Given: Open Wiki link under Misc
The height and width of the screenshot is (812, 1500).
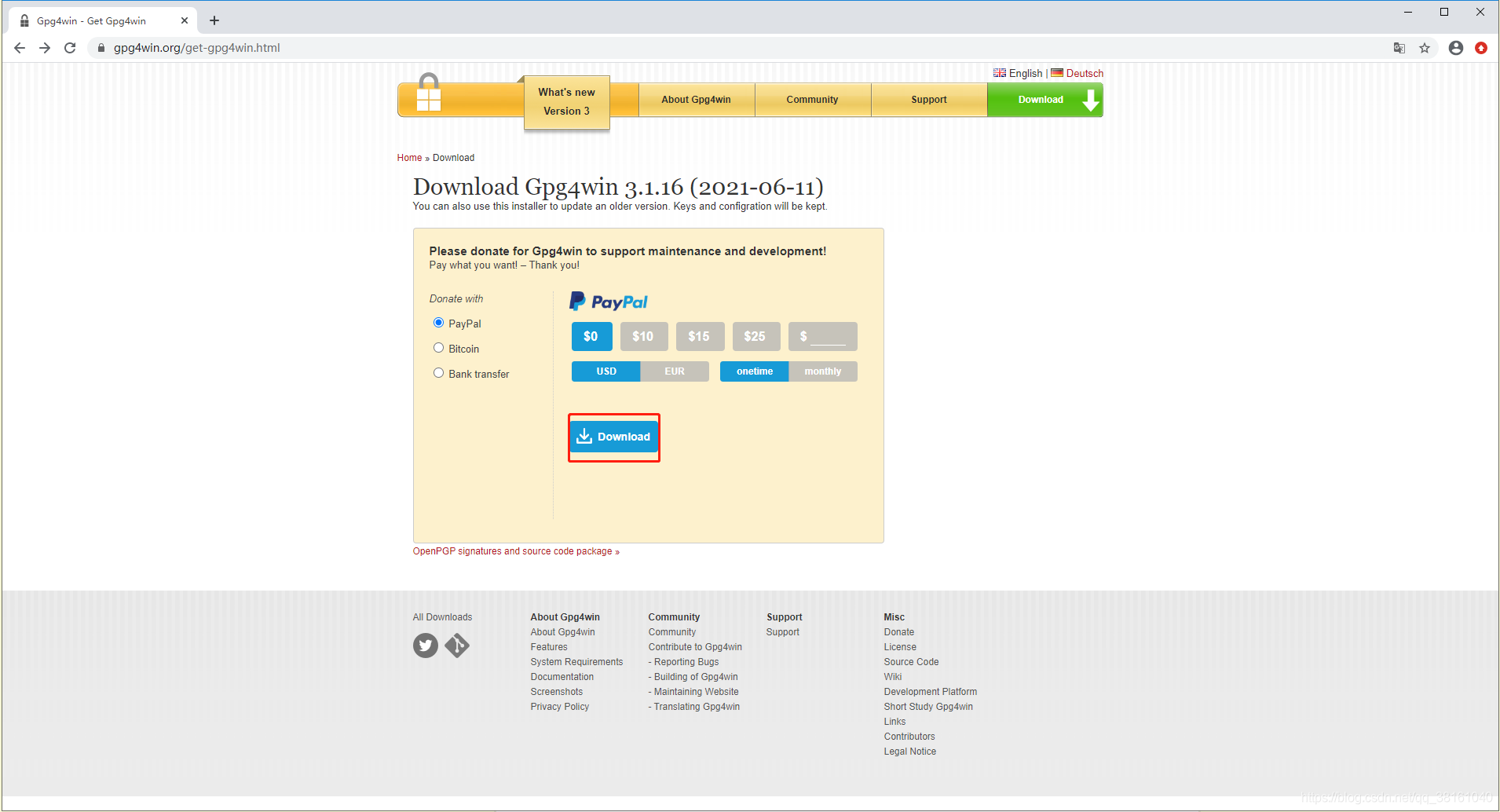Looking at the screenshot, I should coord(893,677).
